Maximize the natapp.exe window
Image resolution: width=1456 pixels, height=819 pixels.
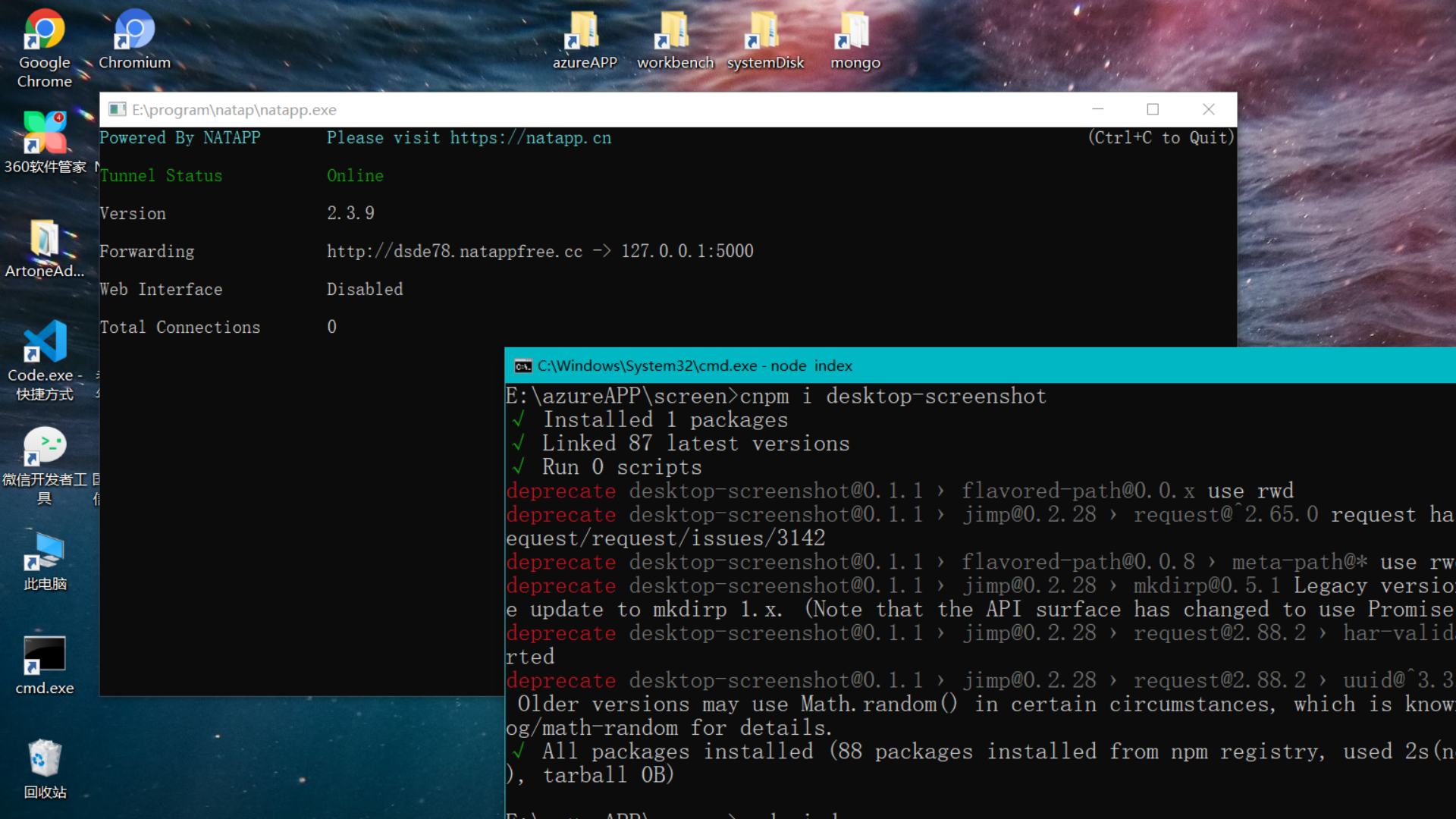(1153, 110)
